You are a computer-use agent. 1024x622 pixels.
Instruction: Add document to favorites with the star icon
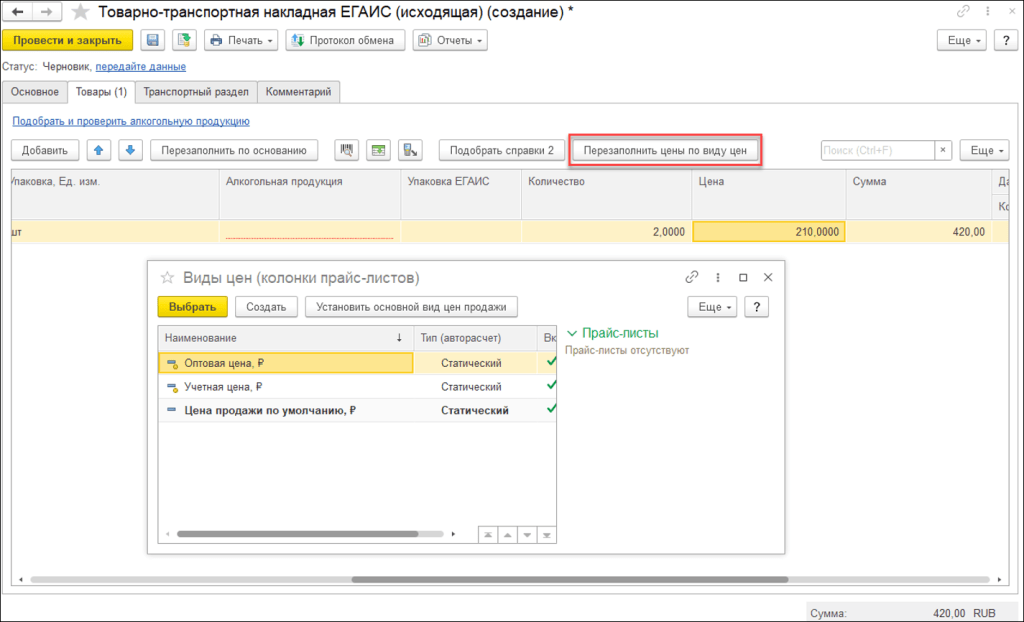81,12
